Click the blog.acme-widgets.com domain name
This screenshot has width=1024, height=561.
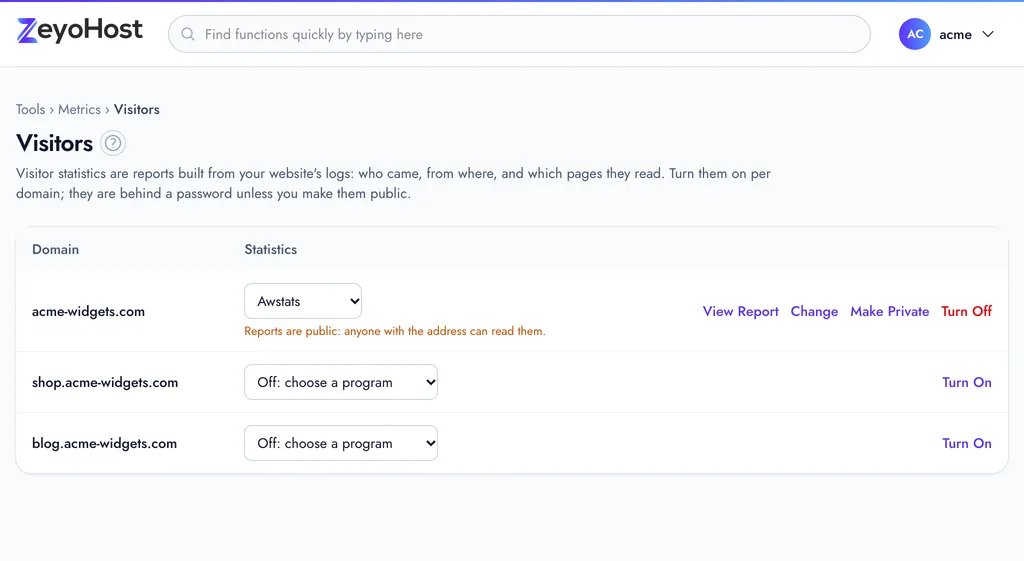click(x=104, y=443)
